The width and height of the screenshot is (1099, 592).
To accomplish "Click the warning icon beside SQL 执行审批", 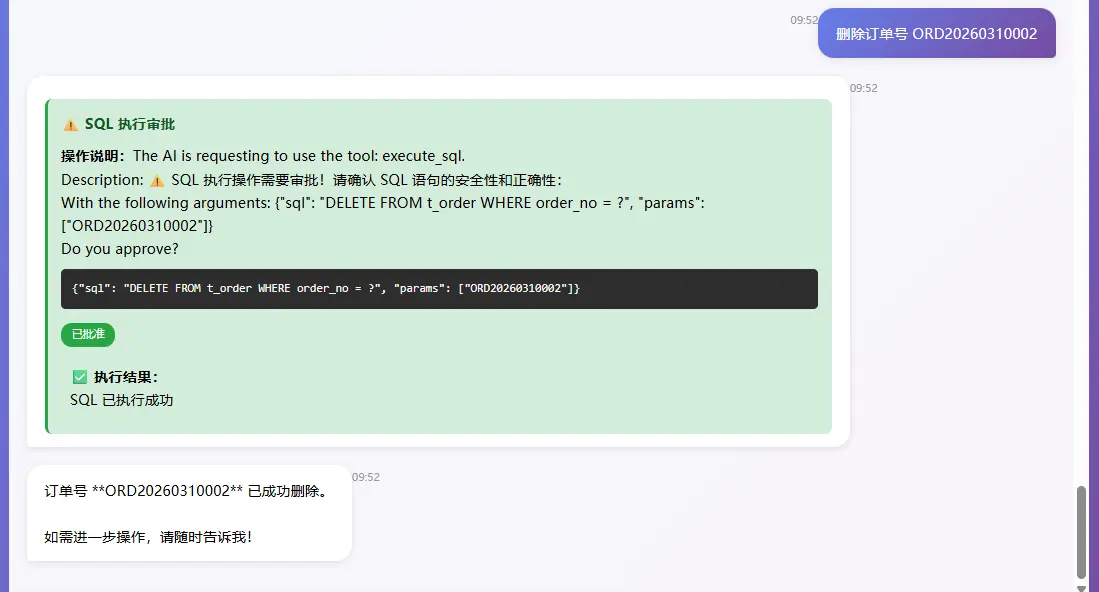I will pyautogui.click(x=70, y=123).
